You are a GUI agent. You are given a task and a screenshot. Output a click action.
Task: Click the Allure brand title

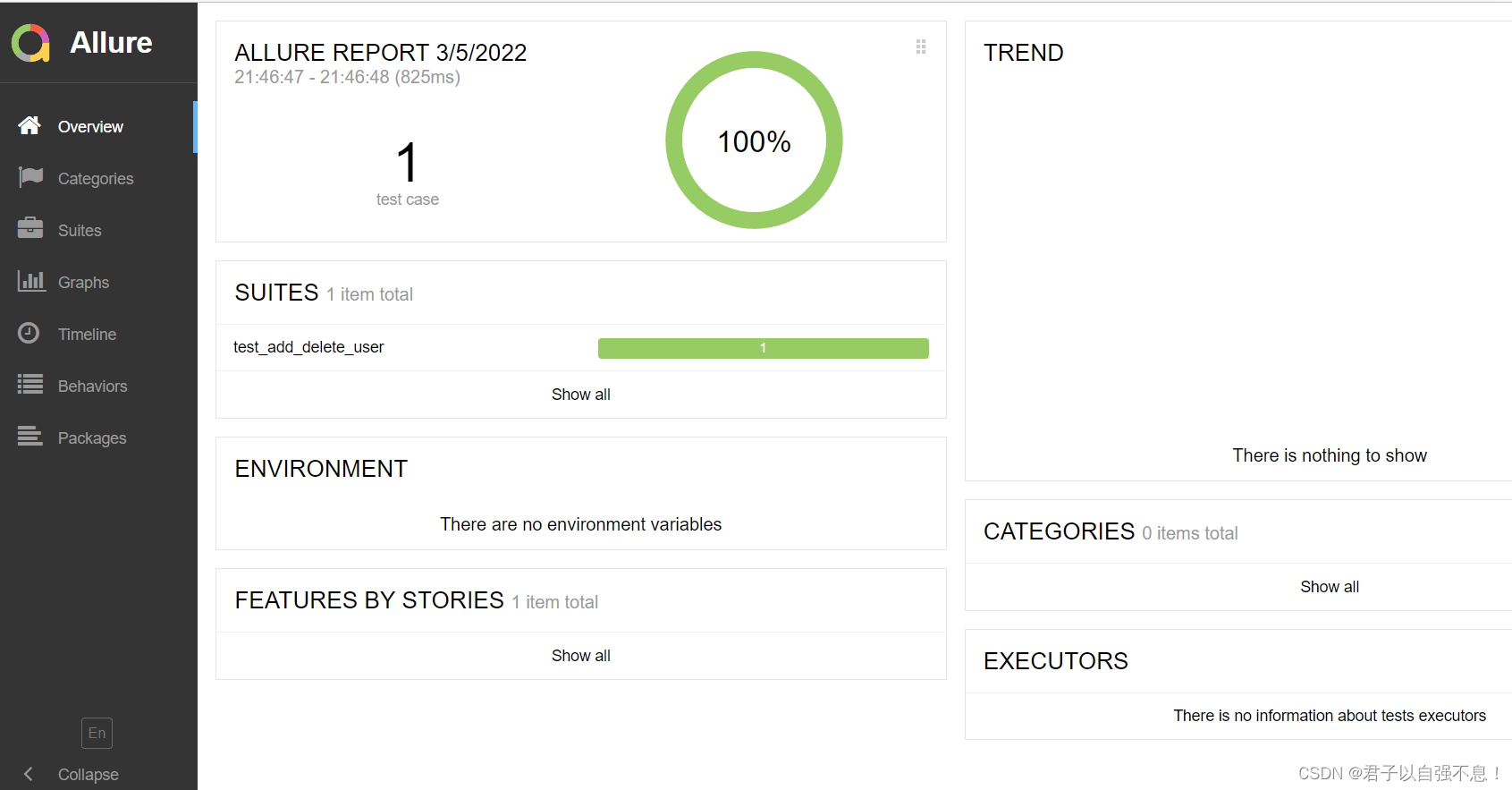(111, 43)
